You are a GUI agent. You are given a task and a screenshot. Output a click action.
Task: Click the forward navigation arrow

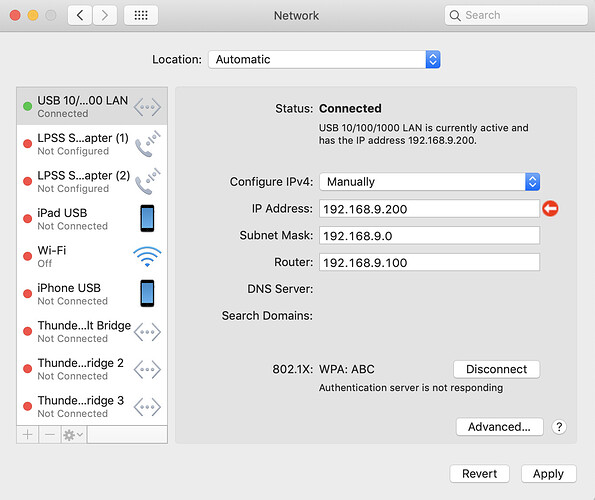point(104,16)
